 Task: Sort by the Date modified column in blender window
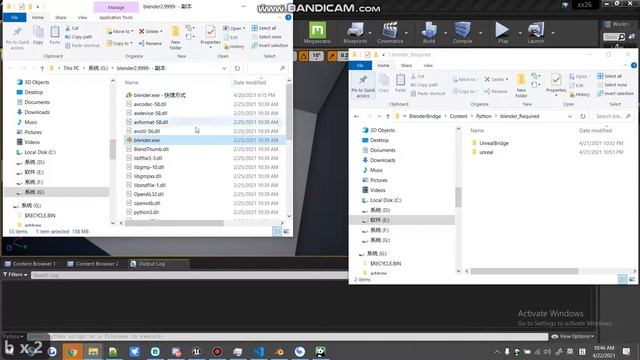tap(250, 82)
